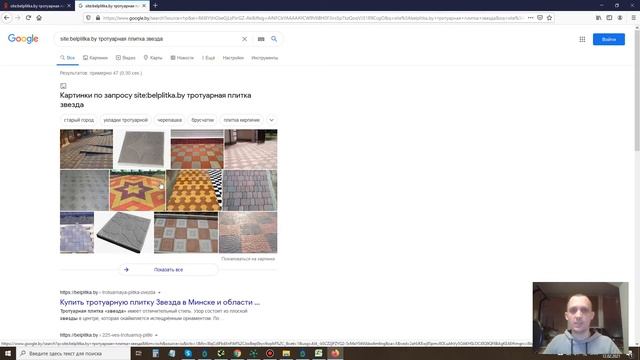Open Task View on the taskbar
This screenshot has height=360, width=640.
(x=139, y=353)
